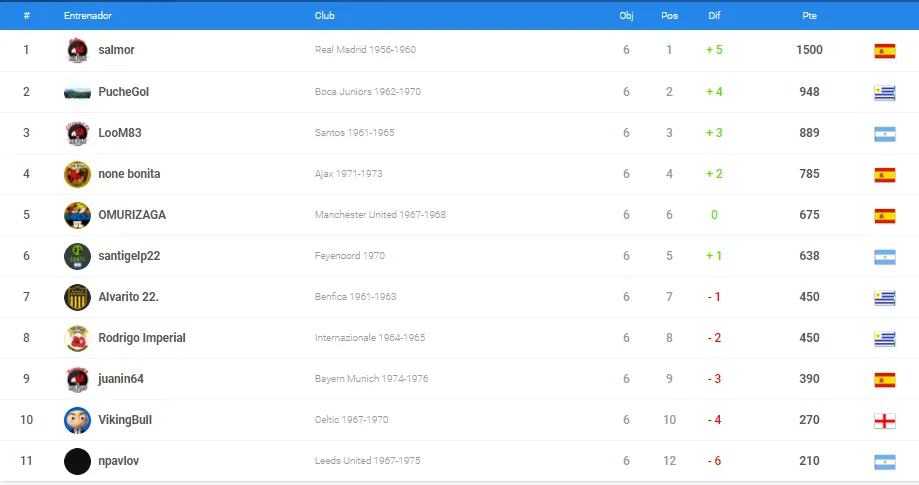The width and height of the screenshot is (919, 485).
Task: Sort by the Dif column header
Action: [x=714, y=16]
